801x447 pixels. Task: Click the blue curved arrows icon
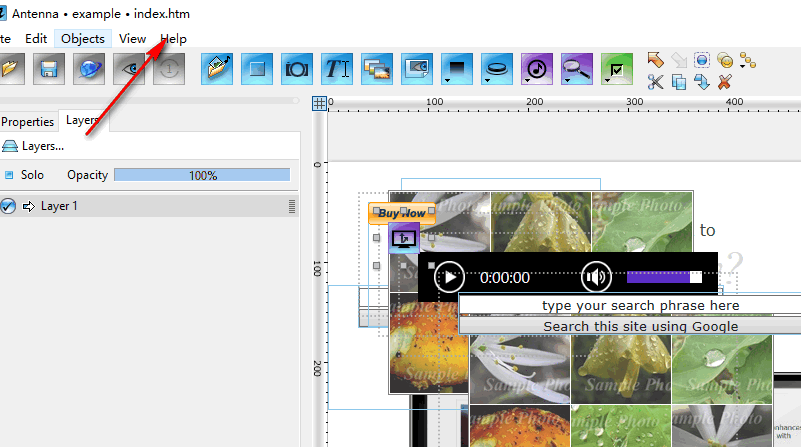[702, 82]
